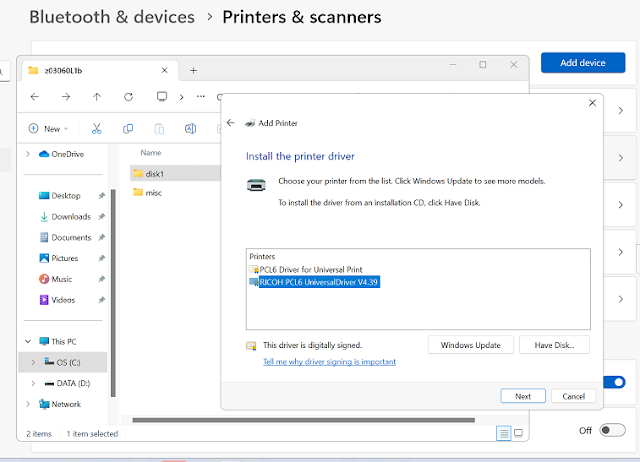The height and width of the screenshot is (462, 640).
Task: Click the Cut scissors icon in Explorer toolbar
Action: click(97, 128)
